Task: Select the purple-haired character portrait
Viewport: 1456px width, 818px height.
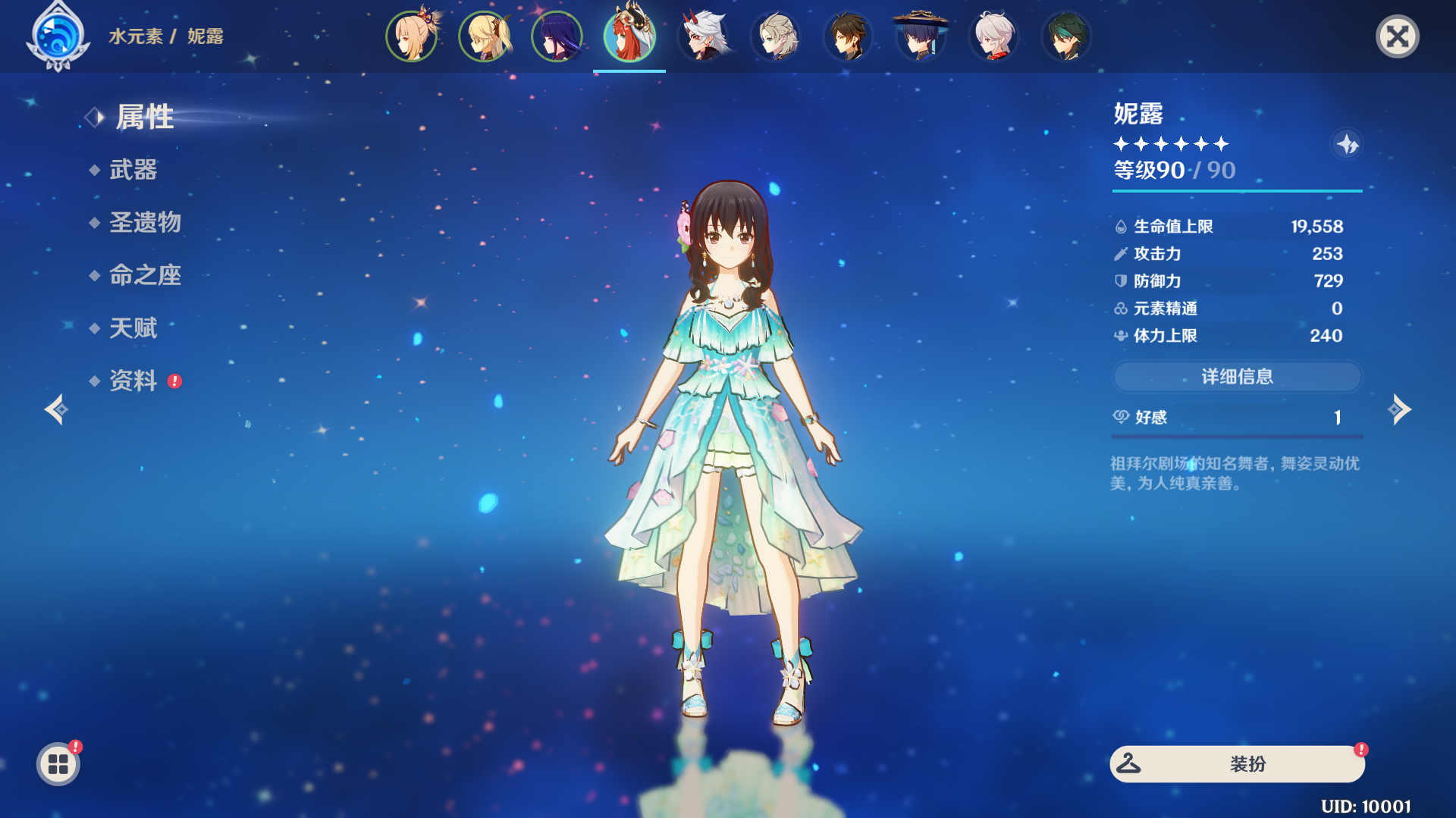Action: click(x=557, y=36)
